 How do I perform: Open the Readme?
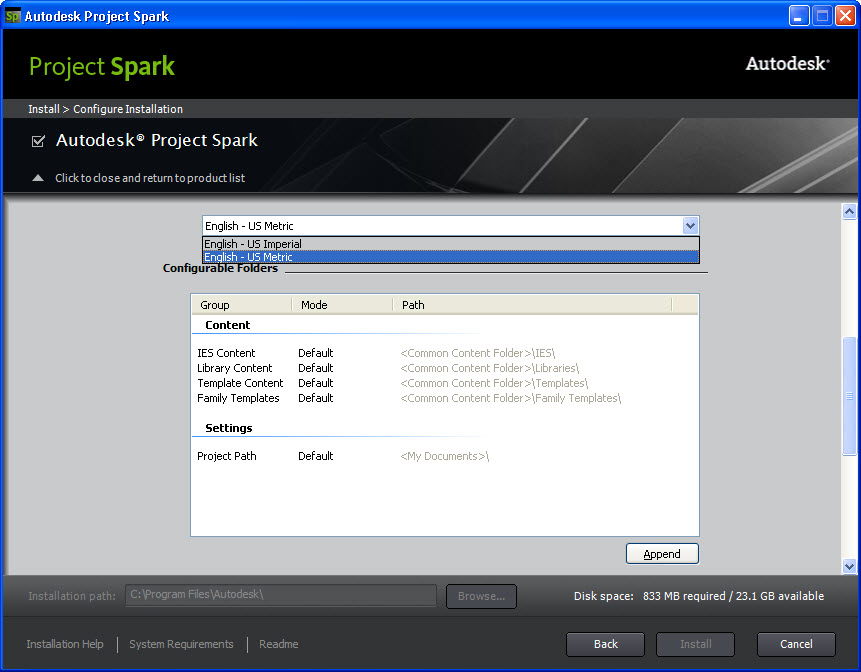pyautogui.click(x=278, y=644)
